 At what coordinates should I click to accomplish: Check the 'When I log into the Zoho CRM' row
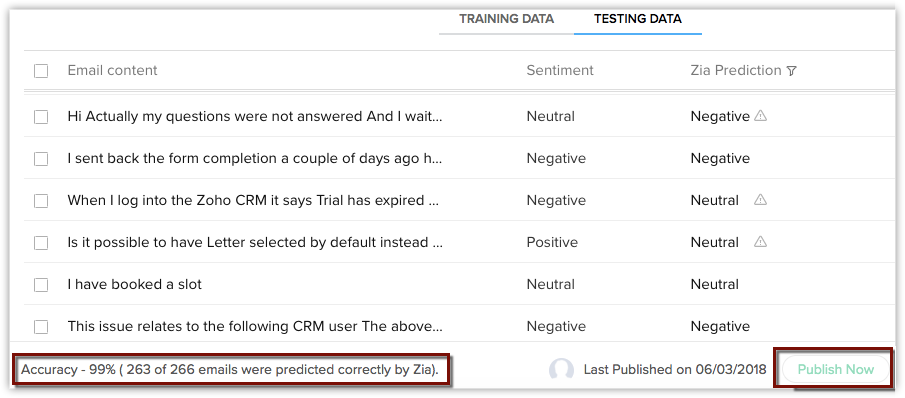point(41,201)
